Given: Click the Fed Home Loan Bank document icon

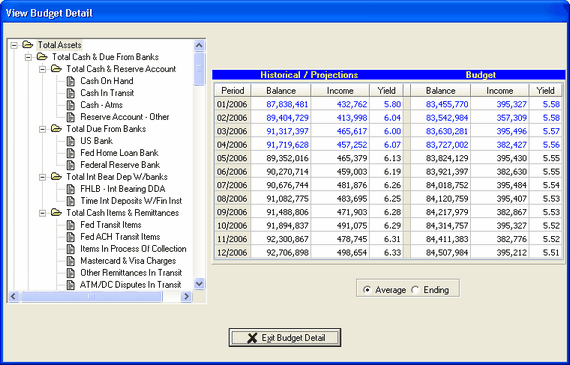Looking at the screenshot, I should [x=71, y=153].
